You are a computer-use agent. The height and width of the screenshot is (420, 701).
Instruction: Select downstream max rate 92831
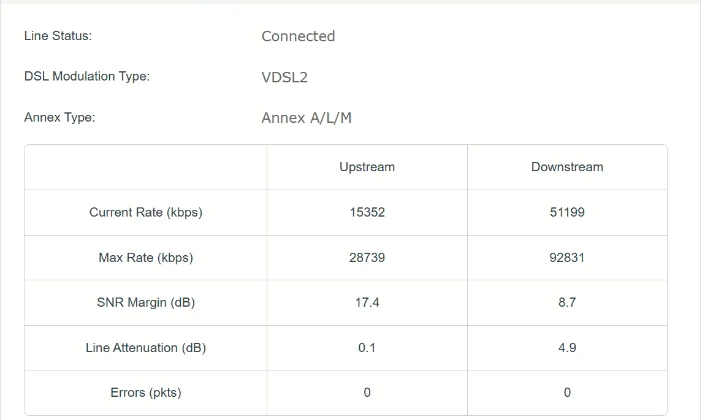pyautogui.click(x=567, y=258)
